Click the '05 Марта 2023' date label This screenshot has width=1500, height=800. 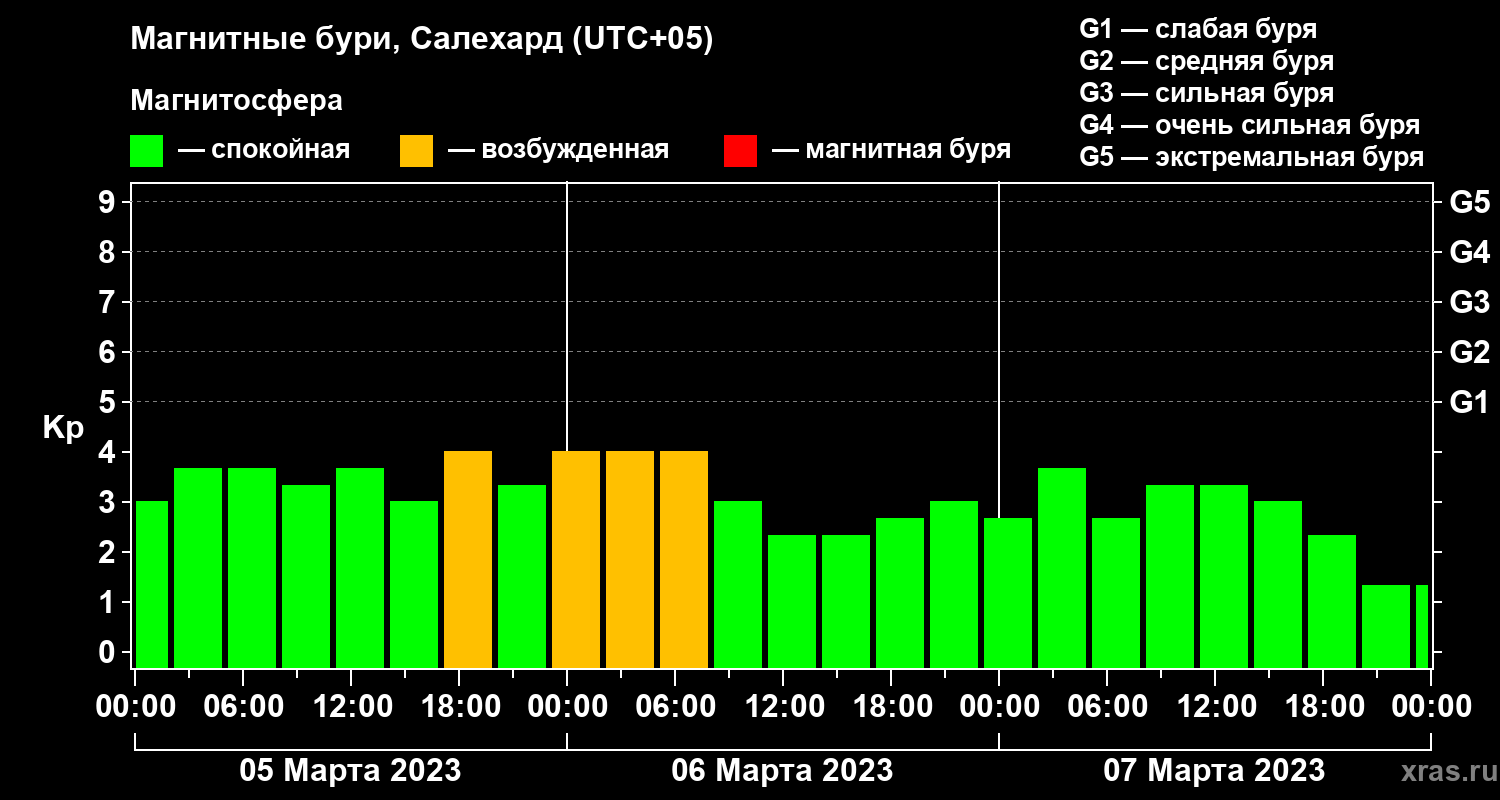350,771
